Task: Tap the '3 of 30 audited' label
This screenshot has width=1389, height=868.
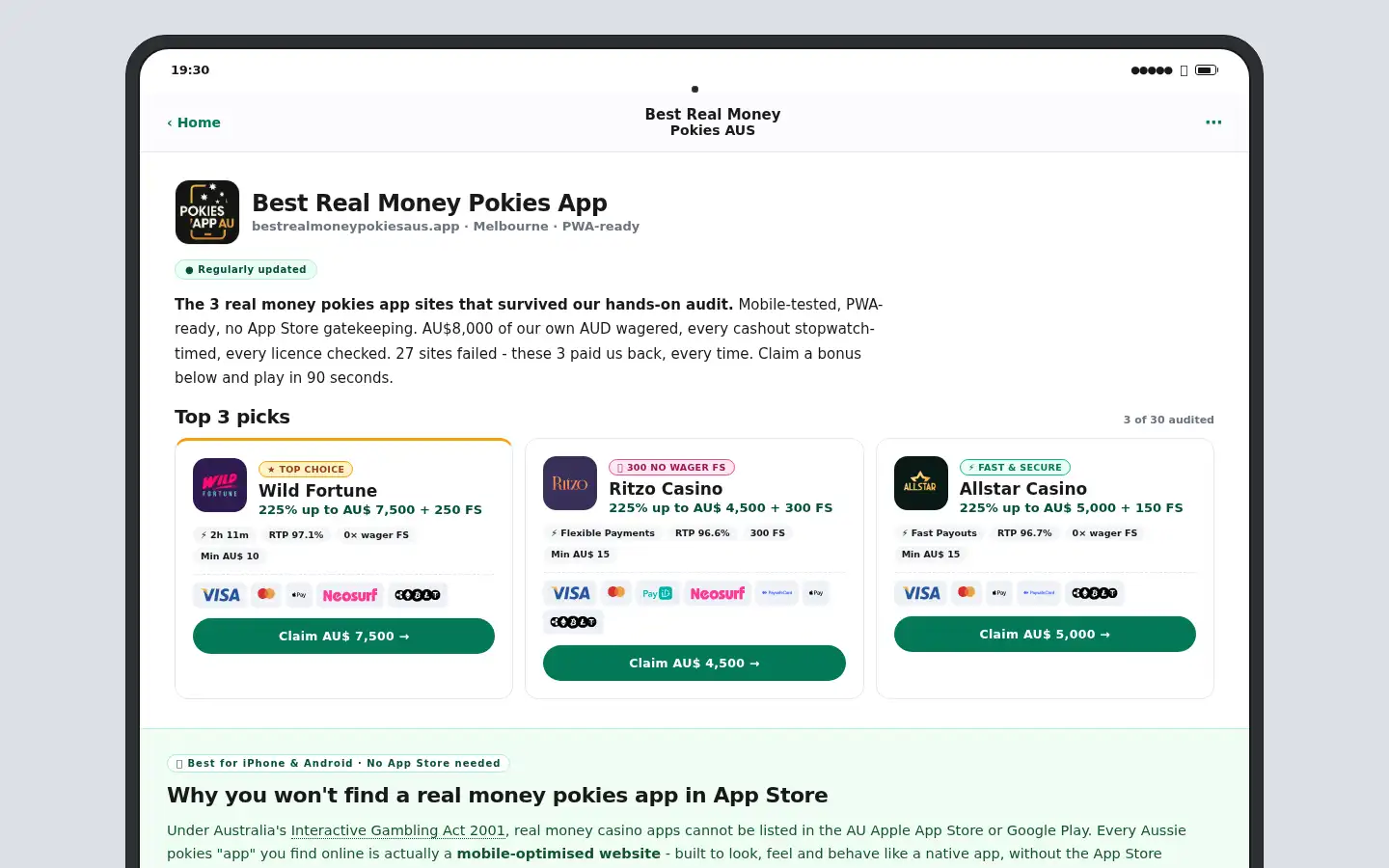Action: click(x=1168, y=420)
